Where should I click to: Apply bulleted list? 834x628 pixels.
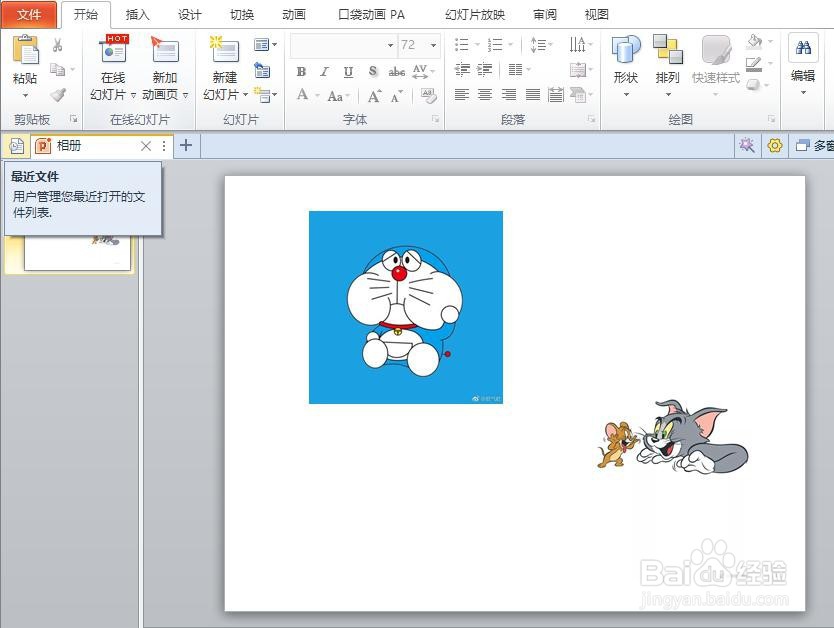coord(462,45)
